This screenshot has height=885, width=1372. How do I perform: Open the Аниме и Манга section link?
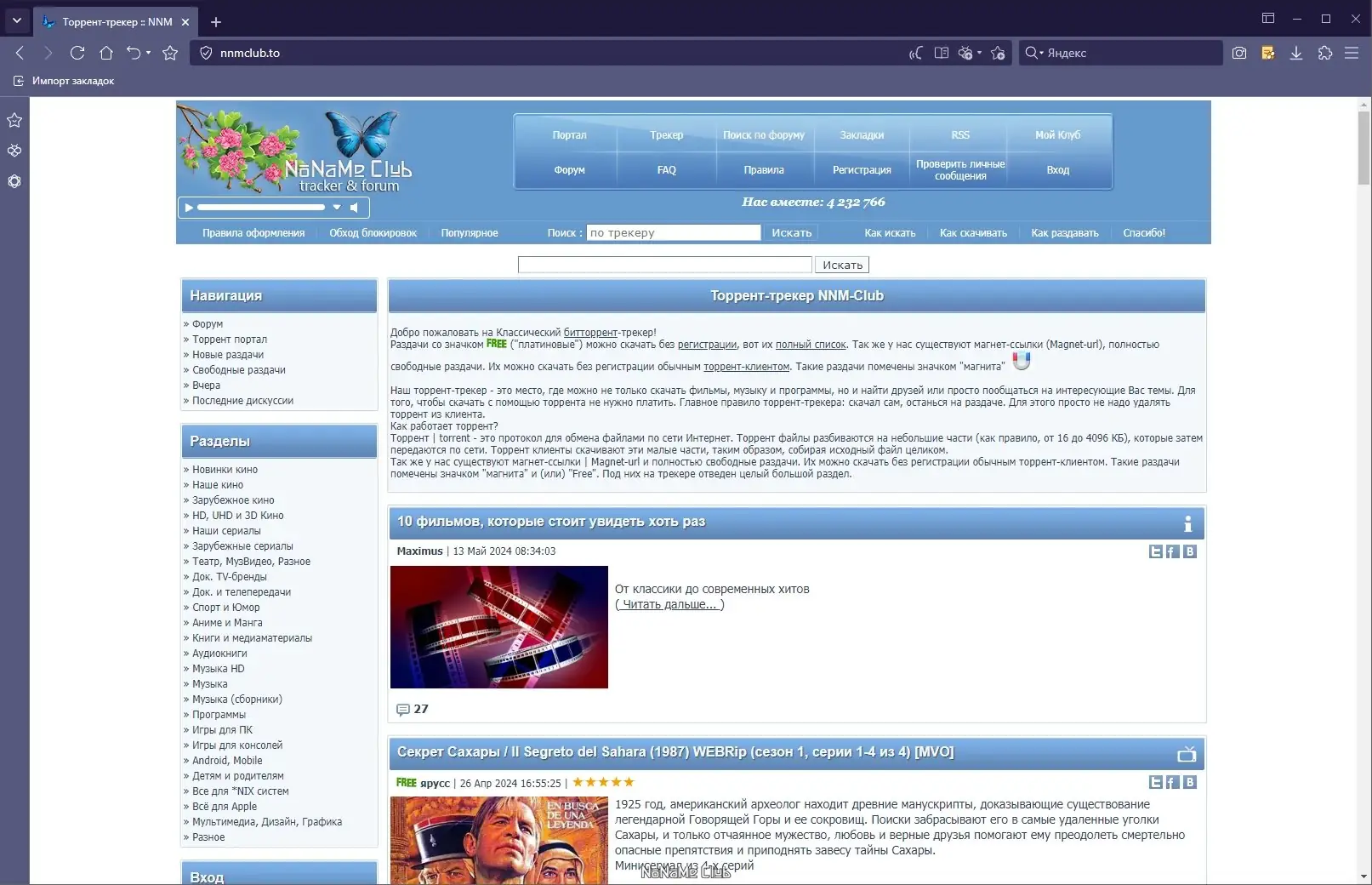click(x=227, y=623)
